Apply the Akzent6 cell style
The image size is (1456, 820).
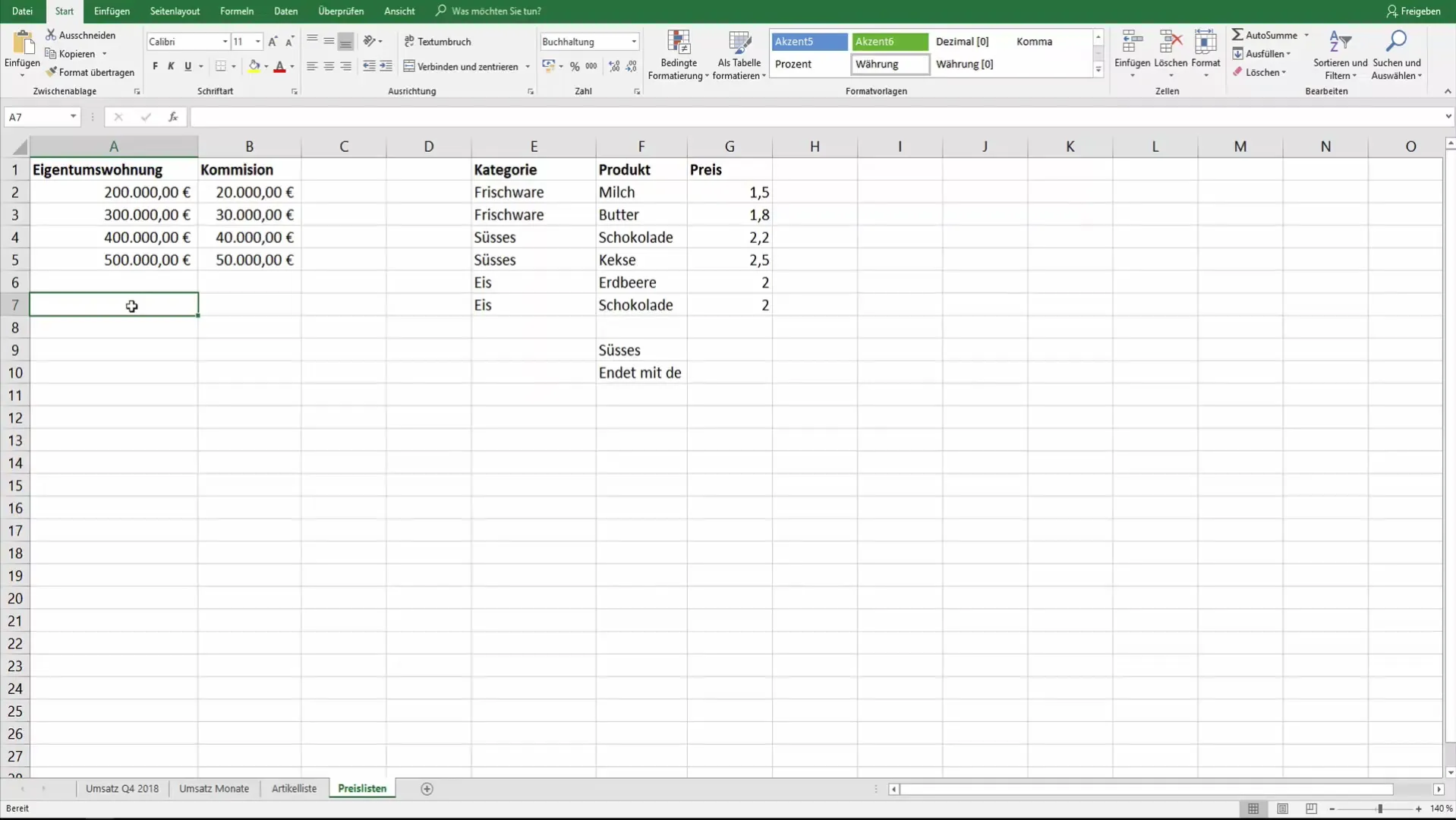[x=890, y=42]
